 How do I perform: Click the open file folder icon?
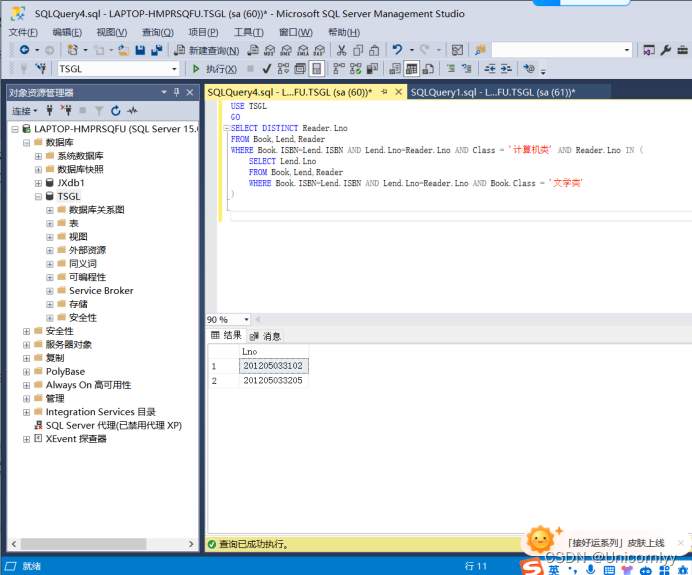[124, 51]
